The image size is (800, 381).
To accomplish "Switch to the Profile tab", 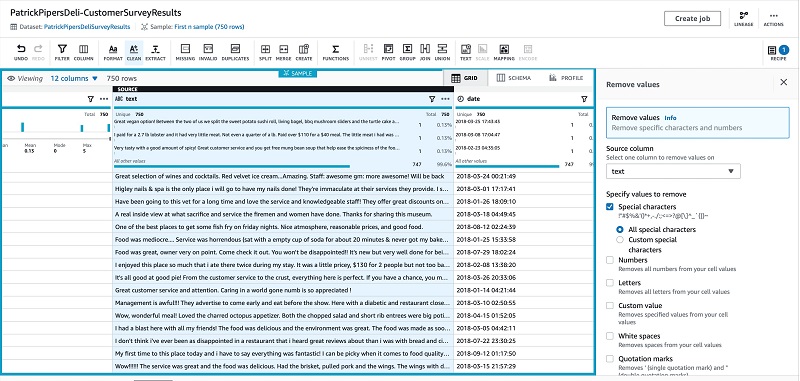I will click(x=566, y=78).
